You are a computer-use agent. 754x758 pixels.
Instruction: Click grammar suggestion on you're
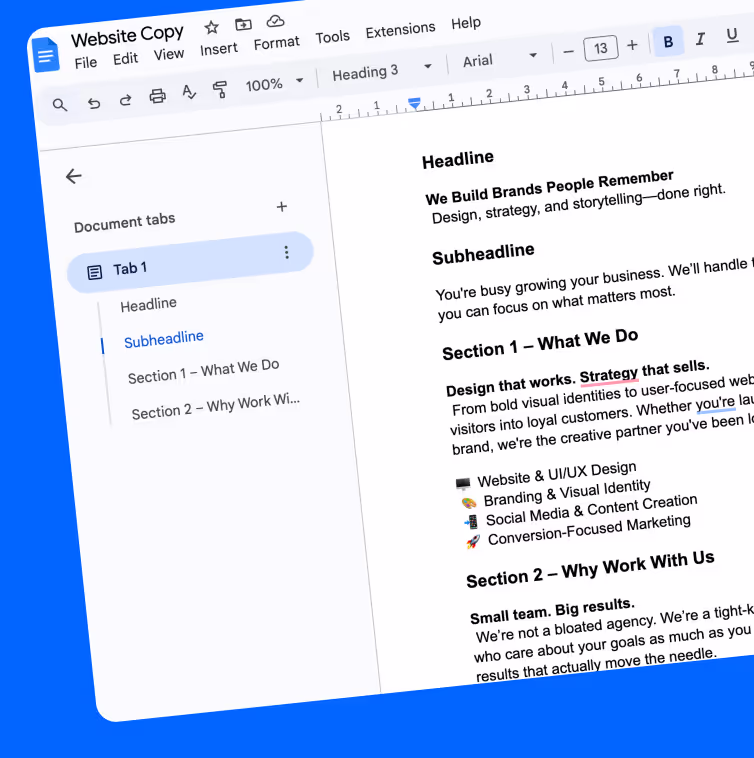click(715, 403)
